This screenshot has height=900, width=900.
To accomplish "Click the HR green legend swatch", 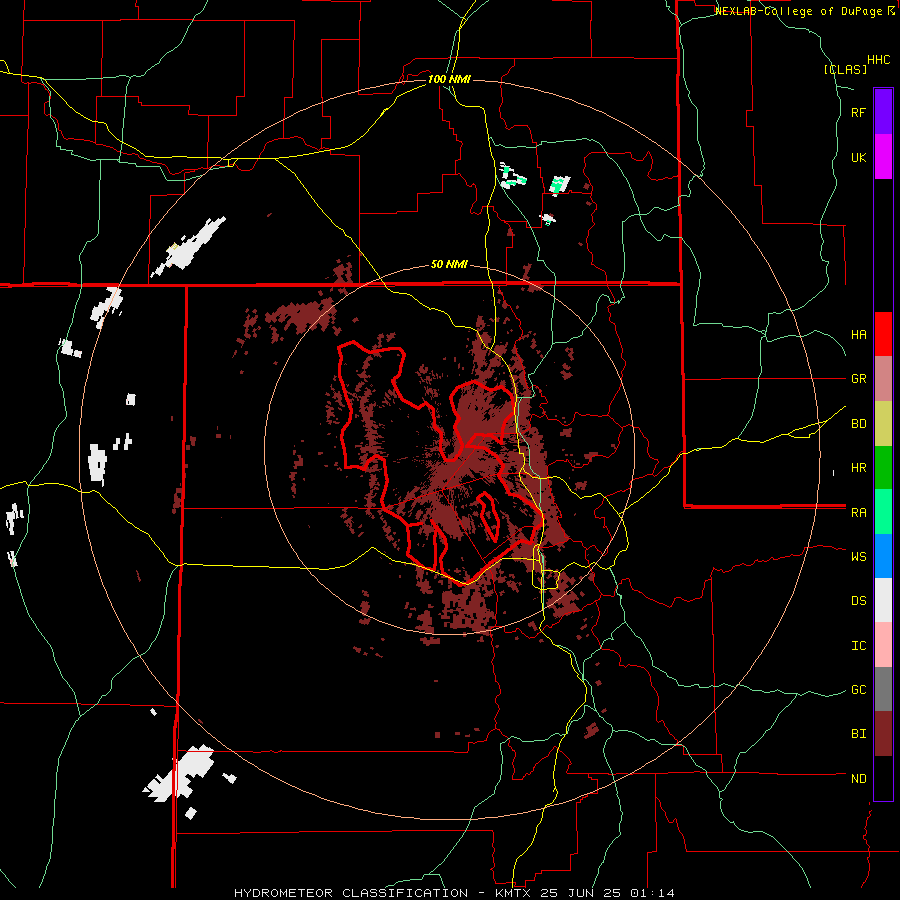I will (883, 468).
